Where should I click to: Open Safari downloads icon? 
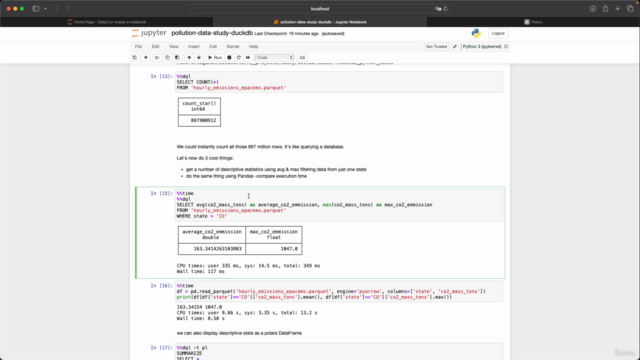pos(593,9)
